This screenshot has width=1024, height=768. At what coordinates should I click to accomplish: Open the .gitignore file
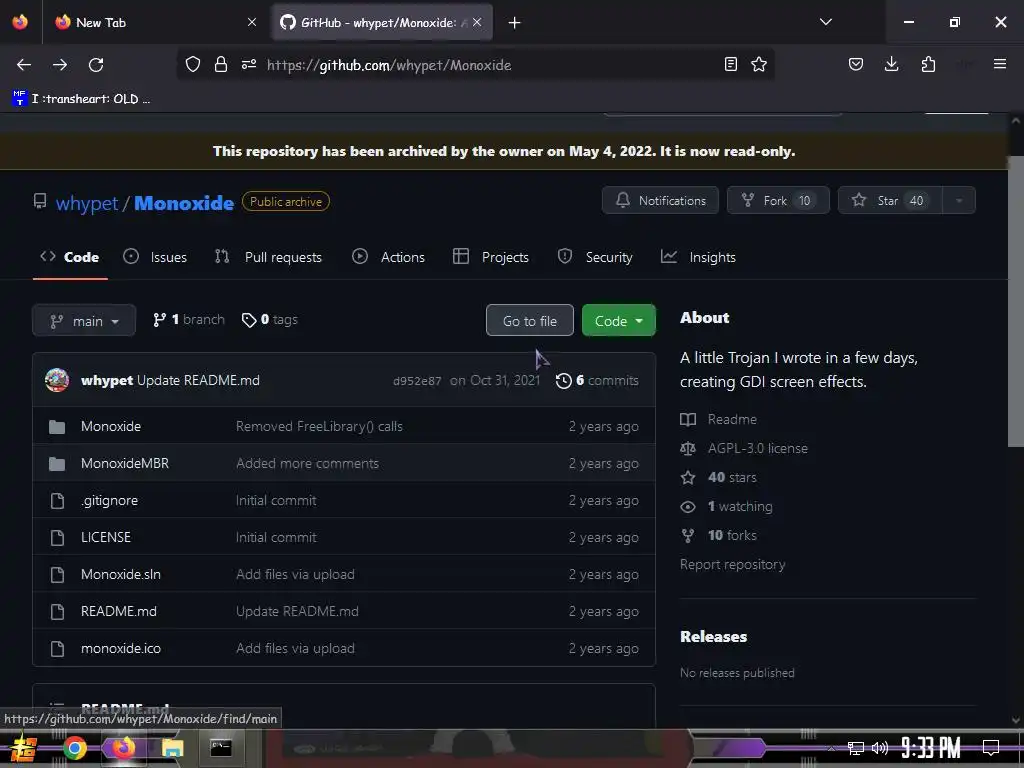pos(109,500)
